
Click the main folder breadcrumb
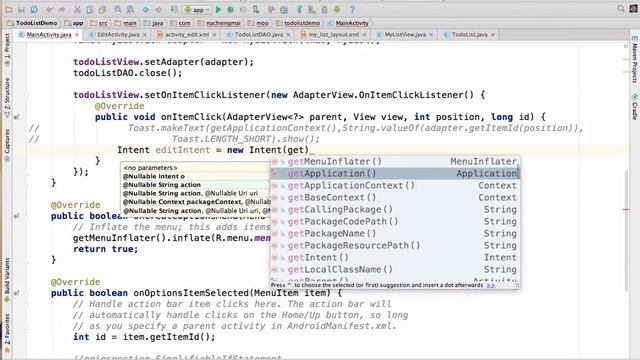click(126, 23)
